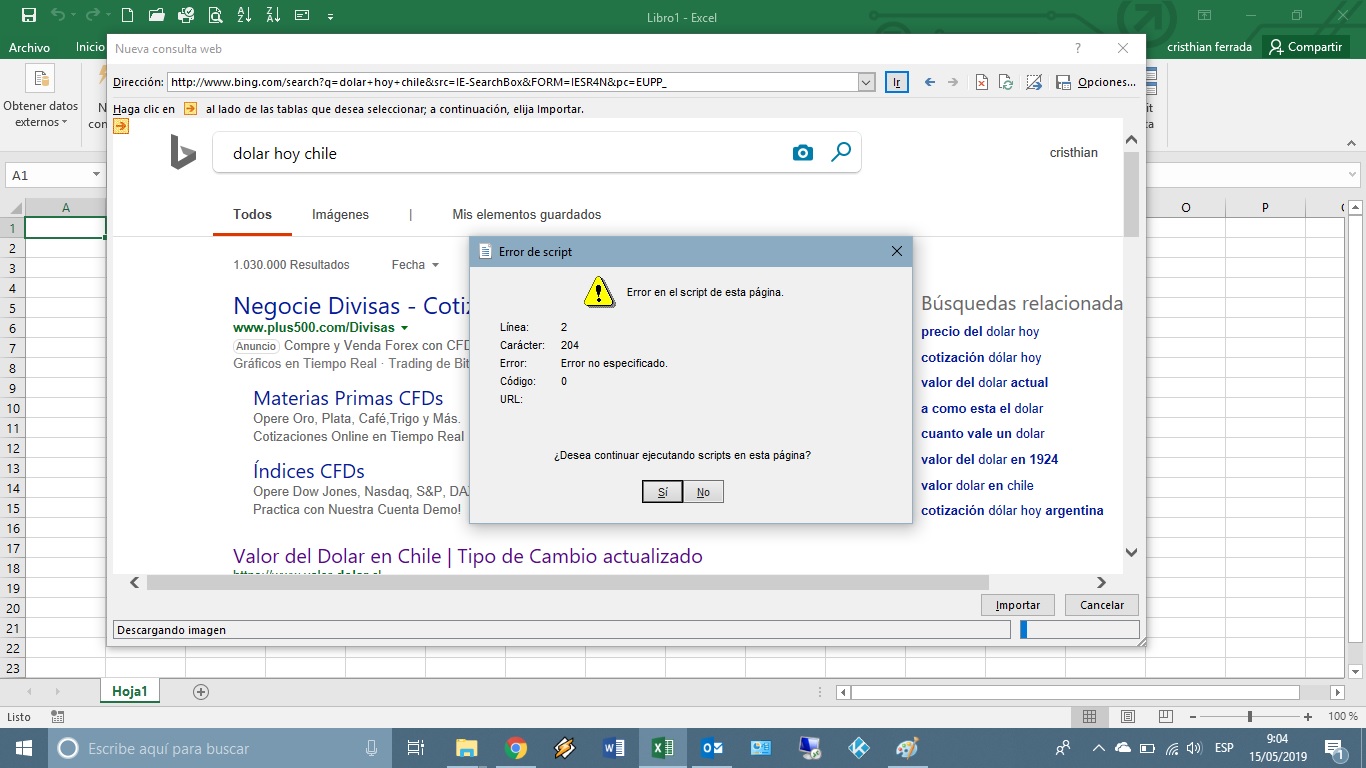
Task: Save the workbook with the floppy disk icon
Action: (x=28, y=16)
